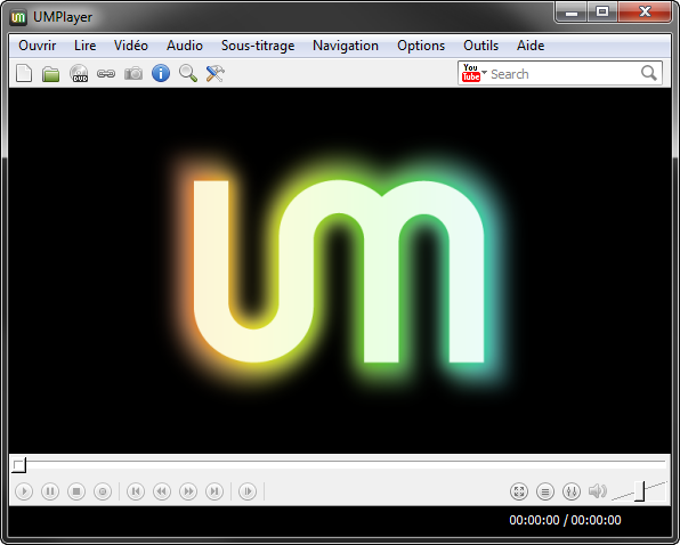Toggle fullscreen mode icon
The height and width of the screenshot is (545, 680).
pyautogui.click(x=519, y=491)
